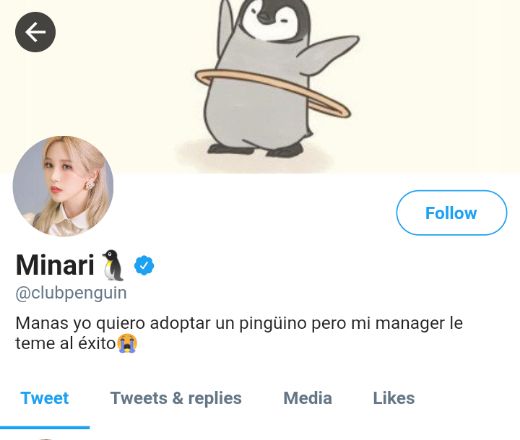The image size is (520, 440).
Task: Show the Likes tab
Action: point(394,398)
